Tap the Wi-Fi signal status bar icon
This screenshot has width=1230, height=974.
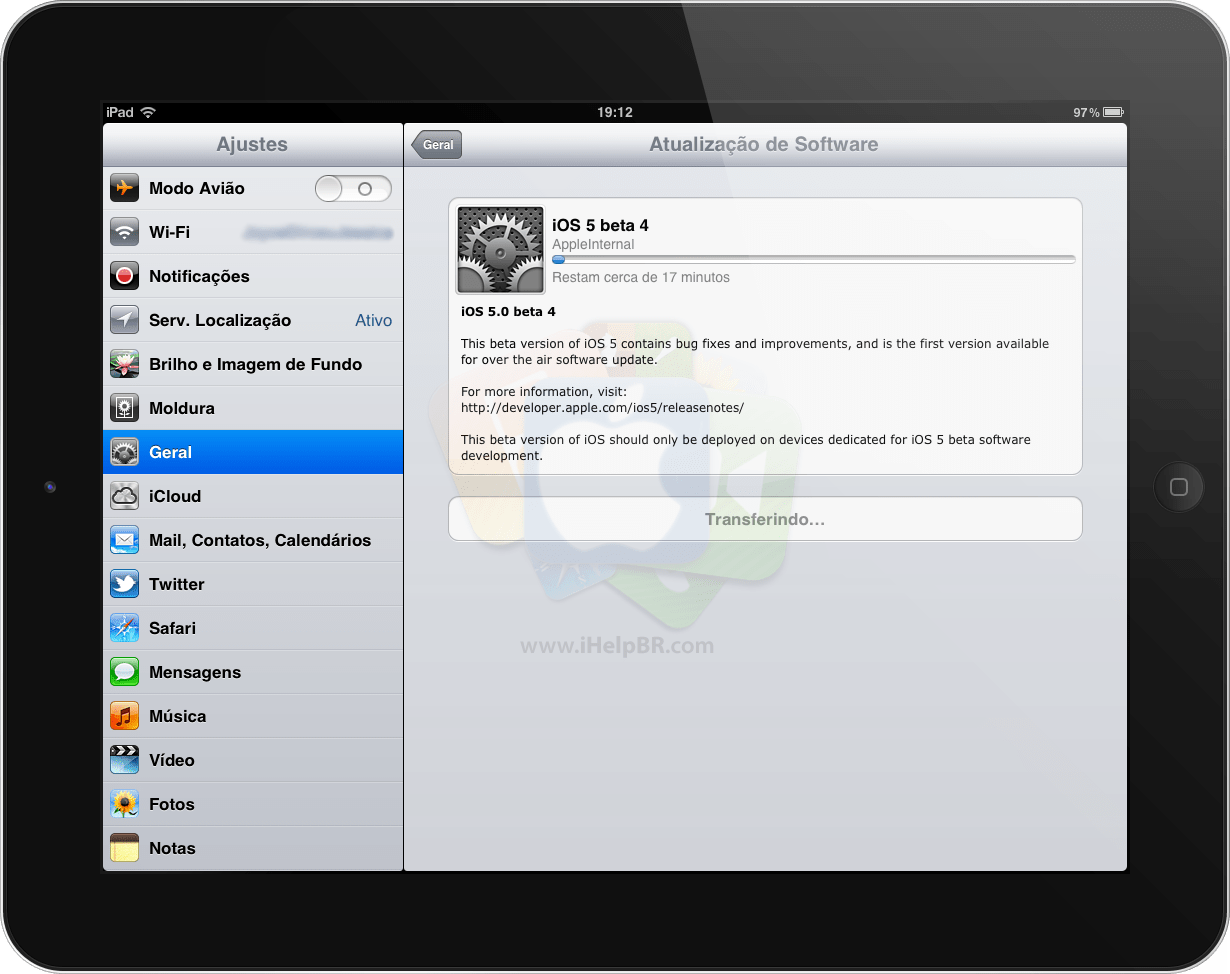tap(148, 112)
